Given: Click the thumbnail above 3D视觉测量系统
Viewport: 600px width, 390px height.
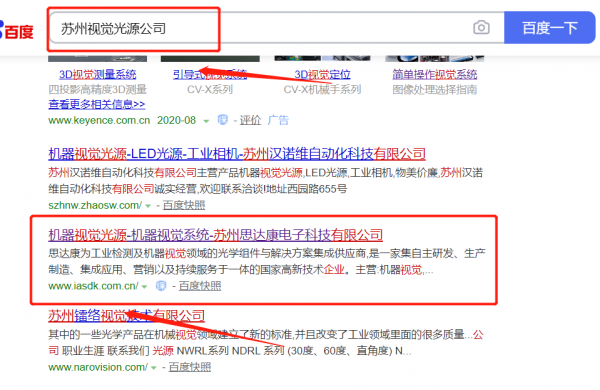Looking at the screenshot, I should (x=98, y=59).
